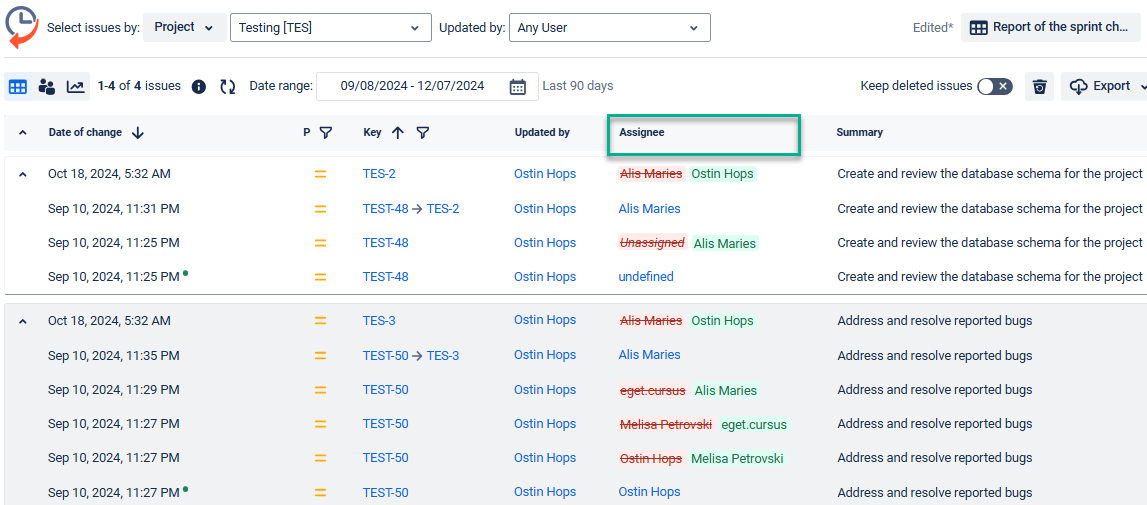Select Sep 10, 2024, 11:31 PM date cell
This screenshot has height=505, width=1147.
pyautogui.click(x=113, y=209)
